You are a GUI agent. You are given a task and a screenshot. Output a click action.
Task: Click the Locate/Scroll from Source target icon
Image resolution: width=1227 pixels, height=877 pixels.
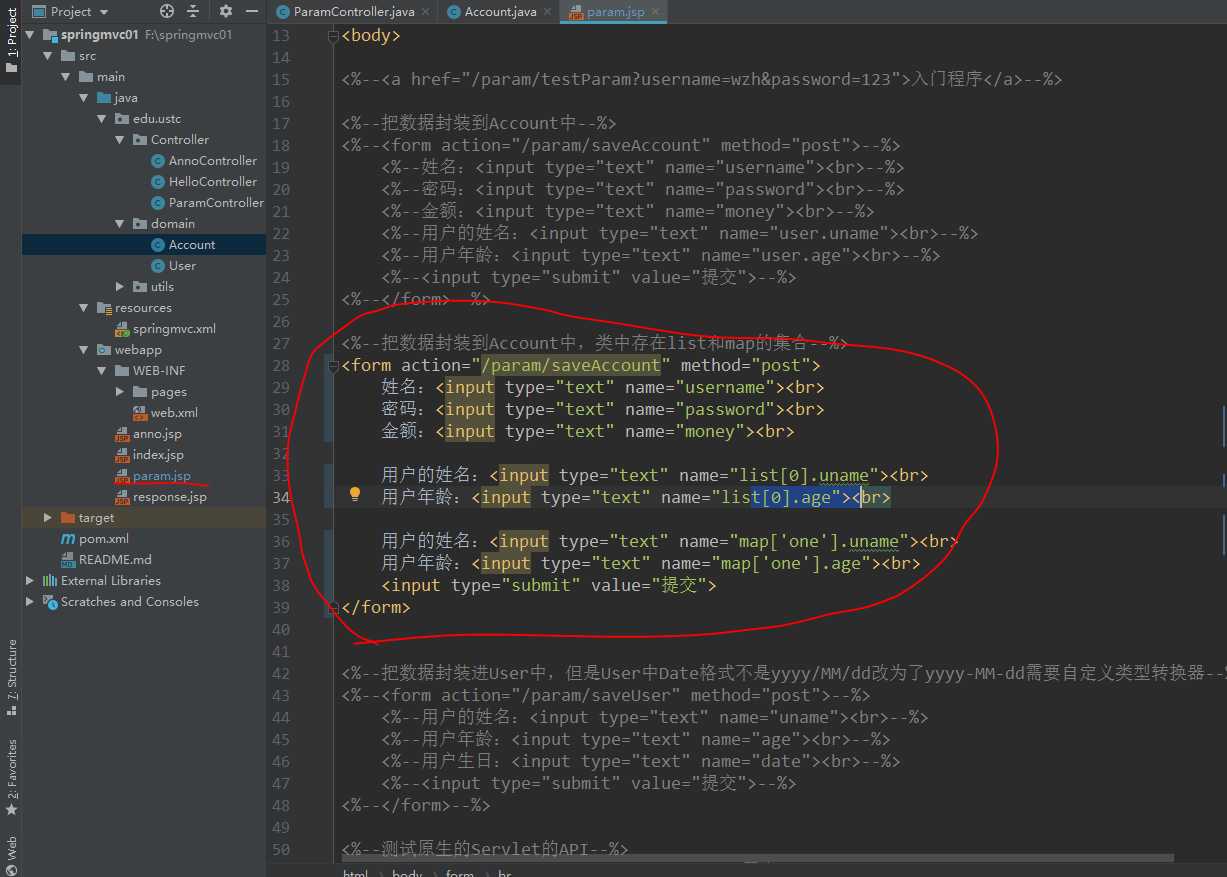[167, 11]
